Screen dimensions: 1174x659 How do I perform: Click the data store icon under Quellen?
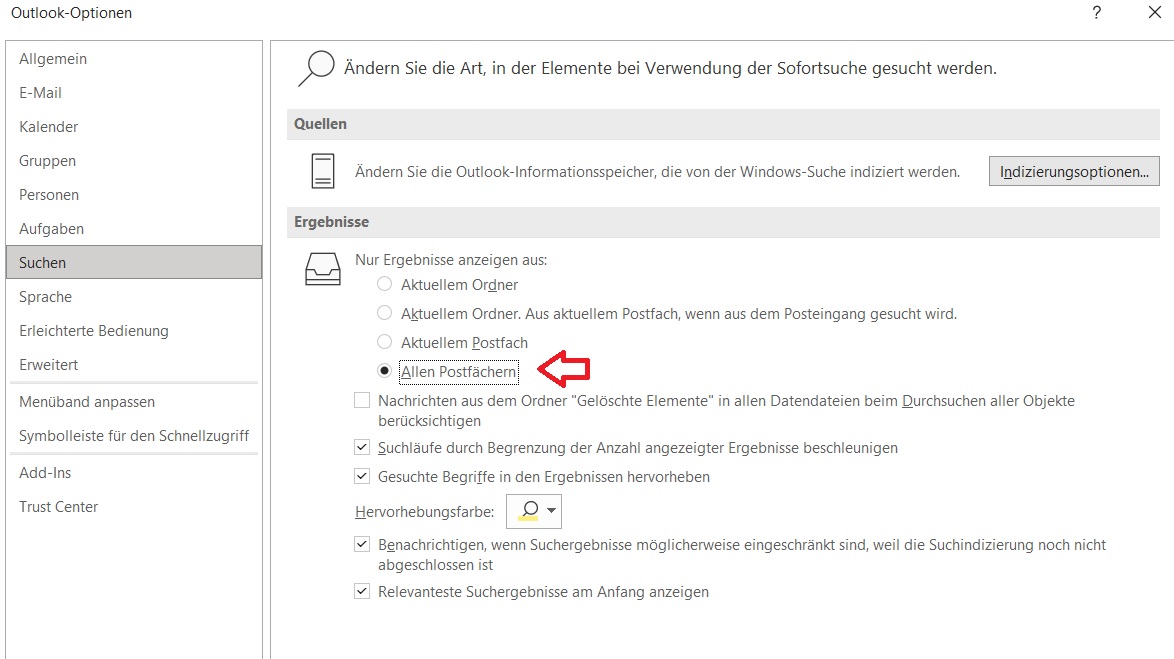tap(323, 171)
